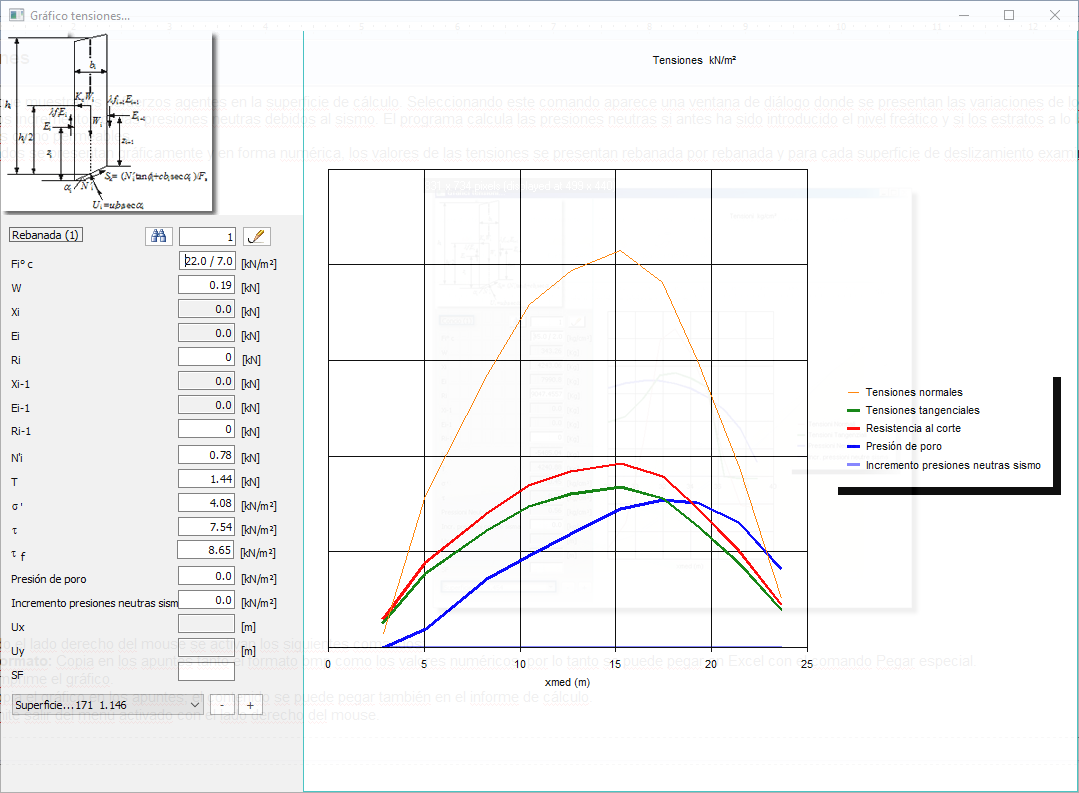Click the binoculars search icon

[159, 236]
